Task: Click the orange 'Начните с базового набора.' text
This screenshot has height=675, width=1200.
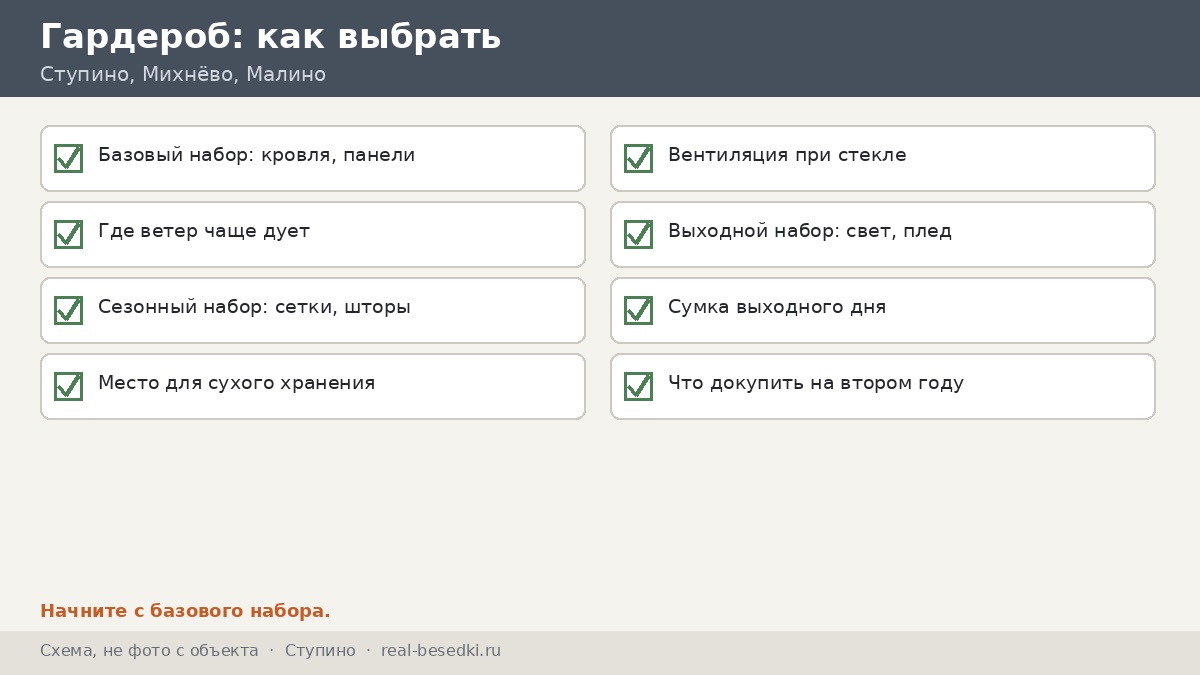Action: [x=185, y=611]
